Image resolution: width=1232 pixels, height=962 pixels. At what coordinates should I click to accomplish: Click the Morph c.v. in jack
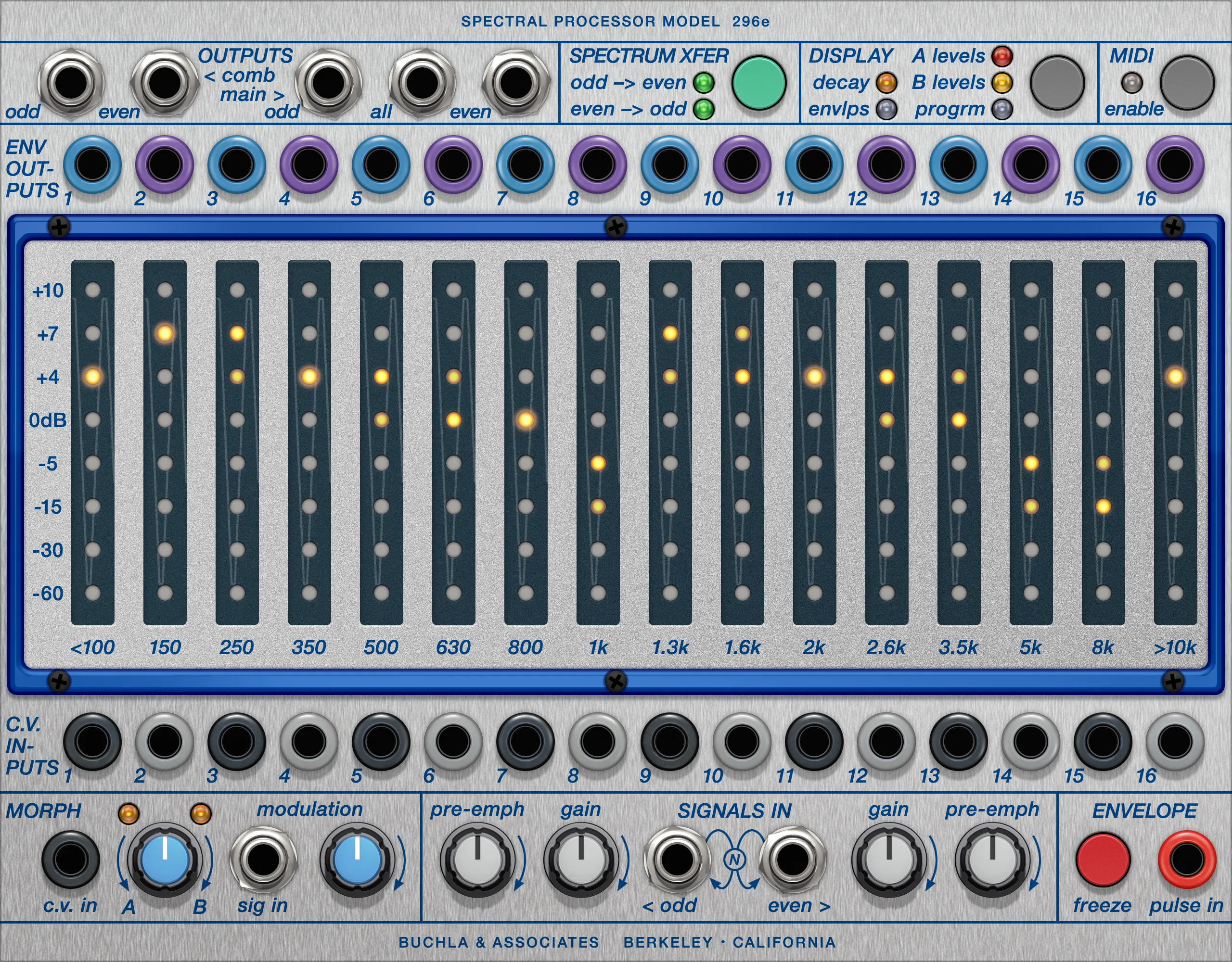pos(71,860)
